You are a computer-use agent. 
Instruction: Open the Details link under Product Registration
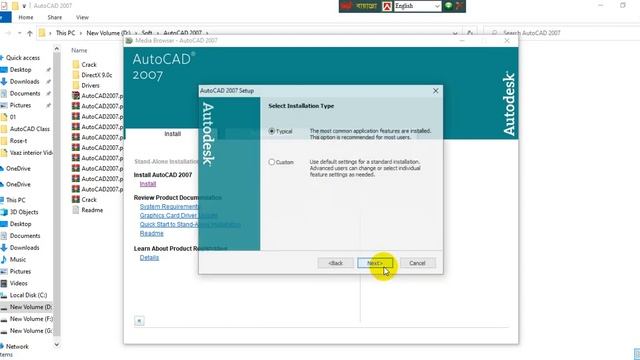pyautogui.click(x=149, y=258)
